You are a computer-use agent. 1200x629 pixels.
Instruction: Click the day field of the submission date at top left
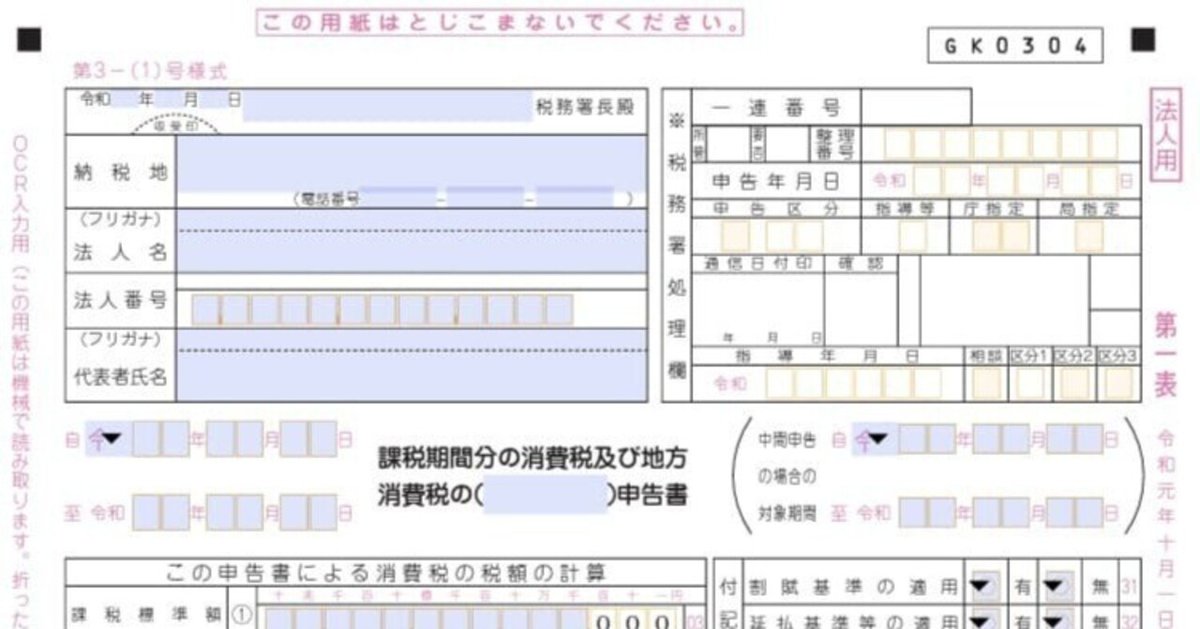click(213, 99)
